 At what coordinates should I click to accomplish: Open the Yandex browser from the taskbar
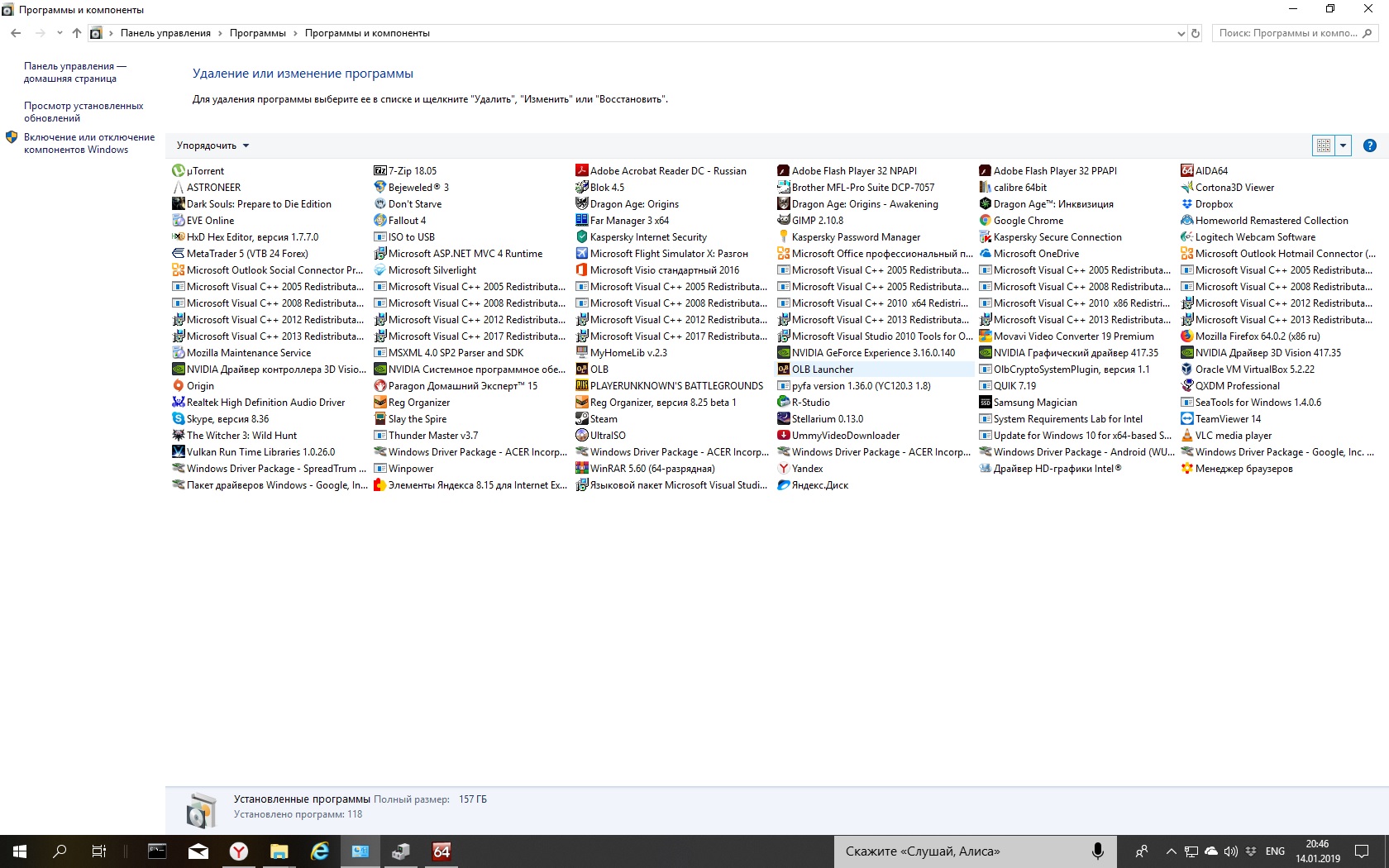point(239,851)
